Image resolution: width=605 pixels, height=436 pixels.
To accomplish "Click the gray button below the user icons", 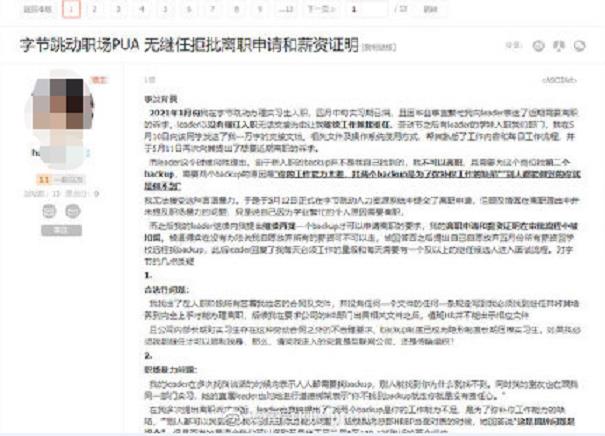I will [x=60, y=230].
